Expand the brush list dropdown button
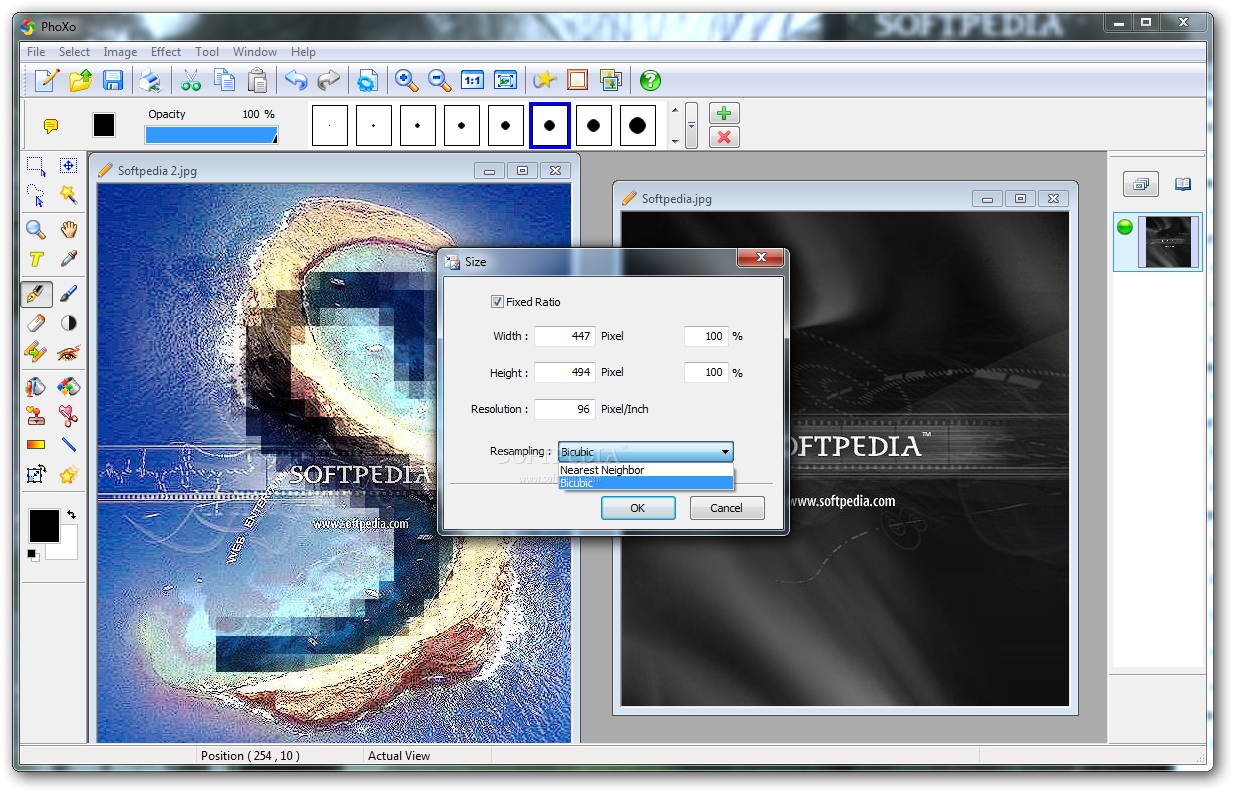 [691, 125]
